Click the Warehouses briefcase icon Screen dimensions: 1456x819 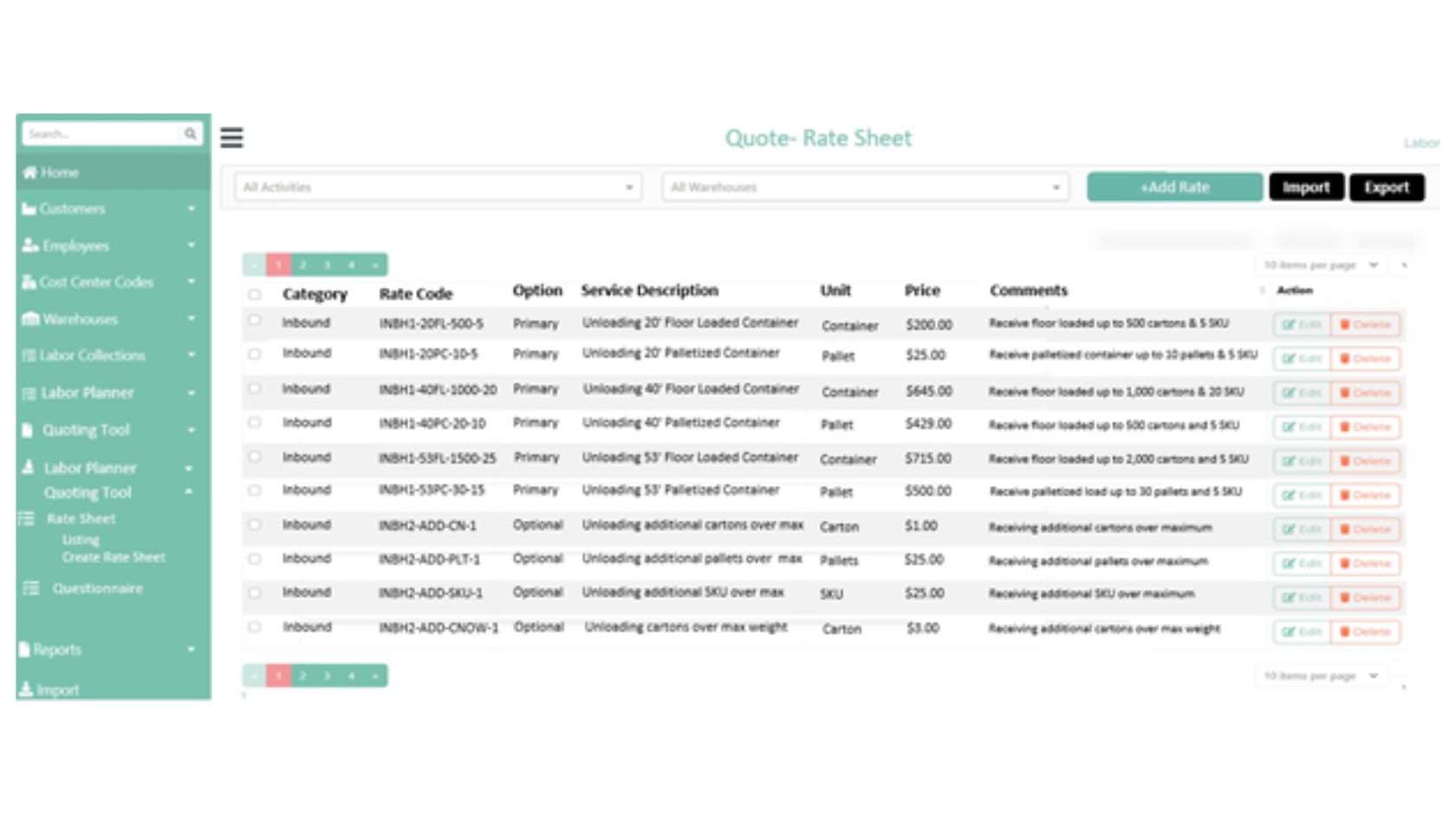(x=30, y=319)
